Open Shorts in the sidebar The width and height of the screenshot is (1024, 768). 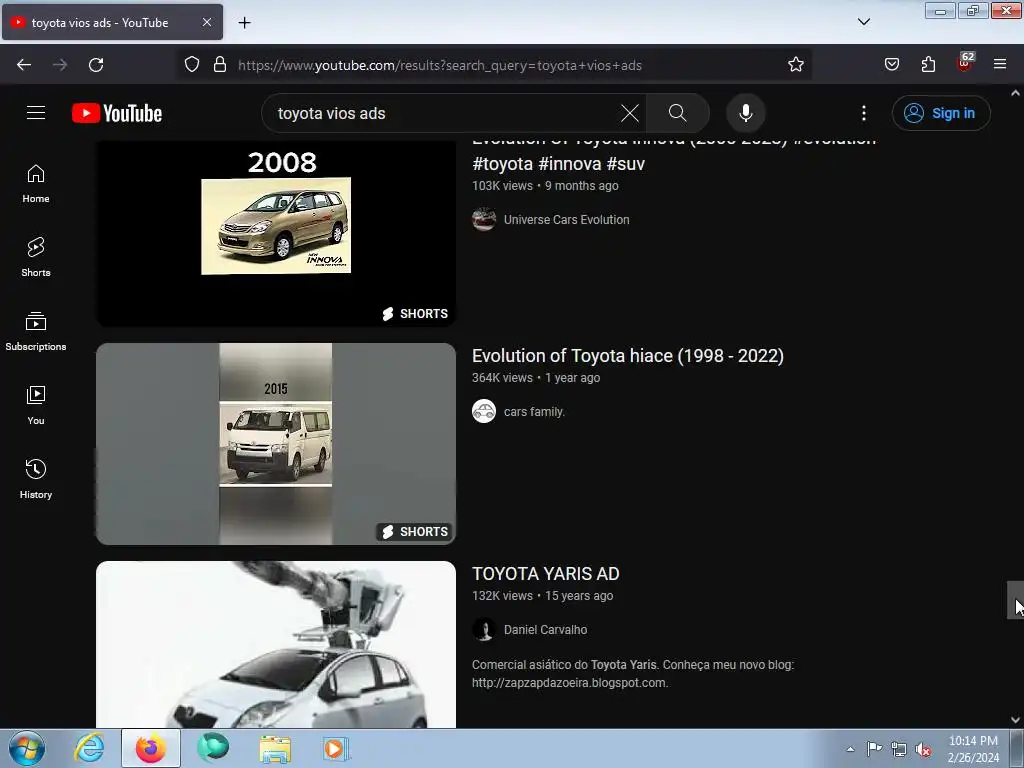coord(36,257)
